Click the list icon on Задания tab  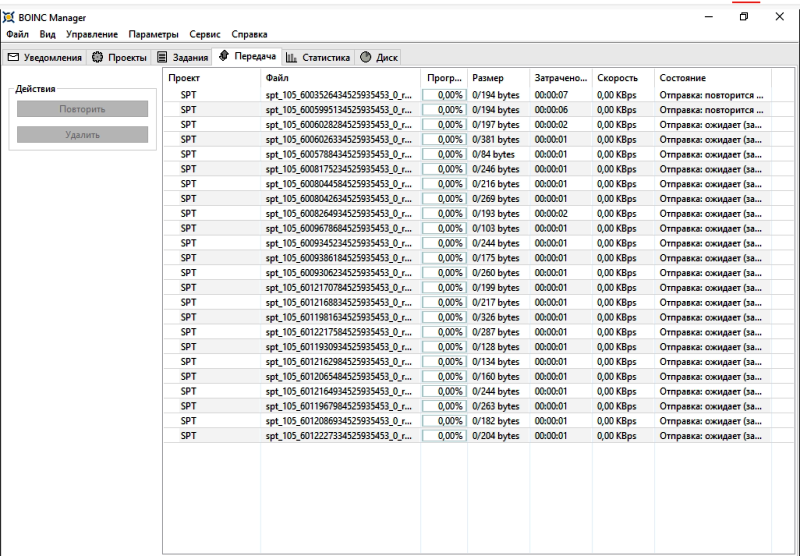(162, 57)
